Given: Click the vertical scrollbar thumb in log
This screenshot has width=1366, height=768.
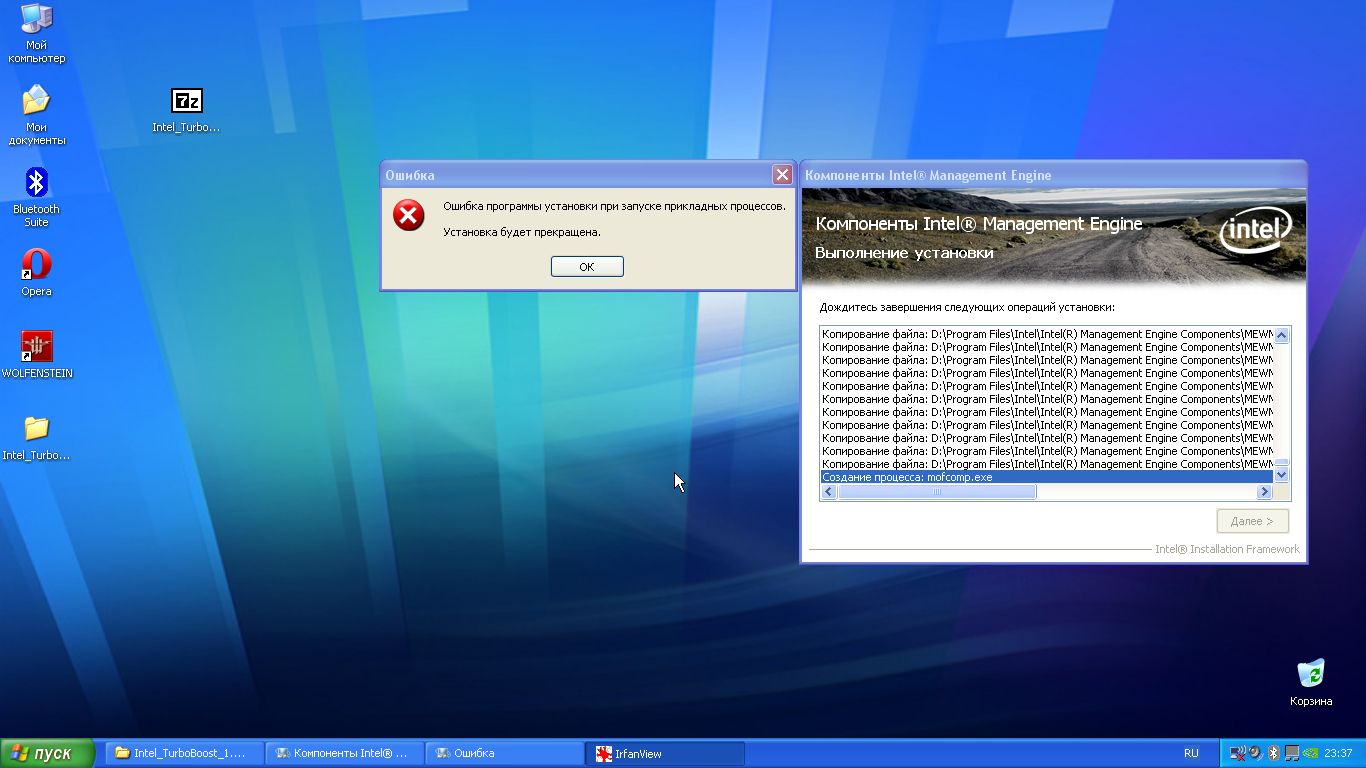Looking at the screenshot, I should point(1281,462).
